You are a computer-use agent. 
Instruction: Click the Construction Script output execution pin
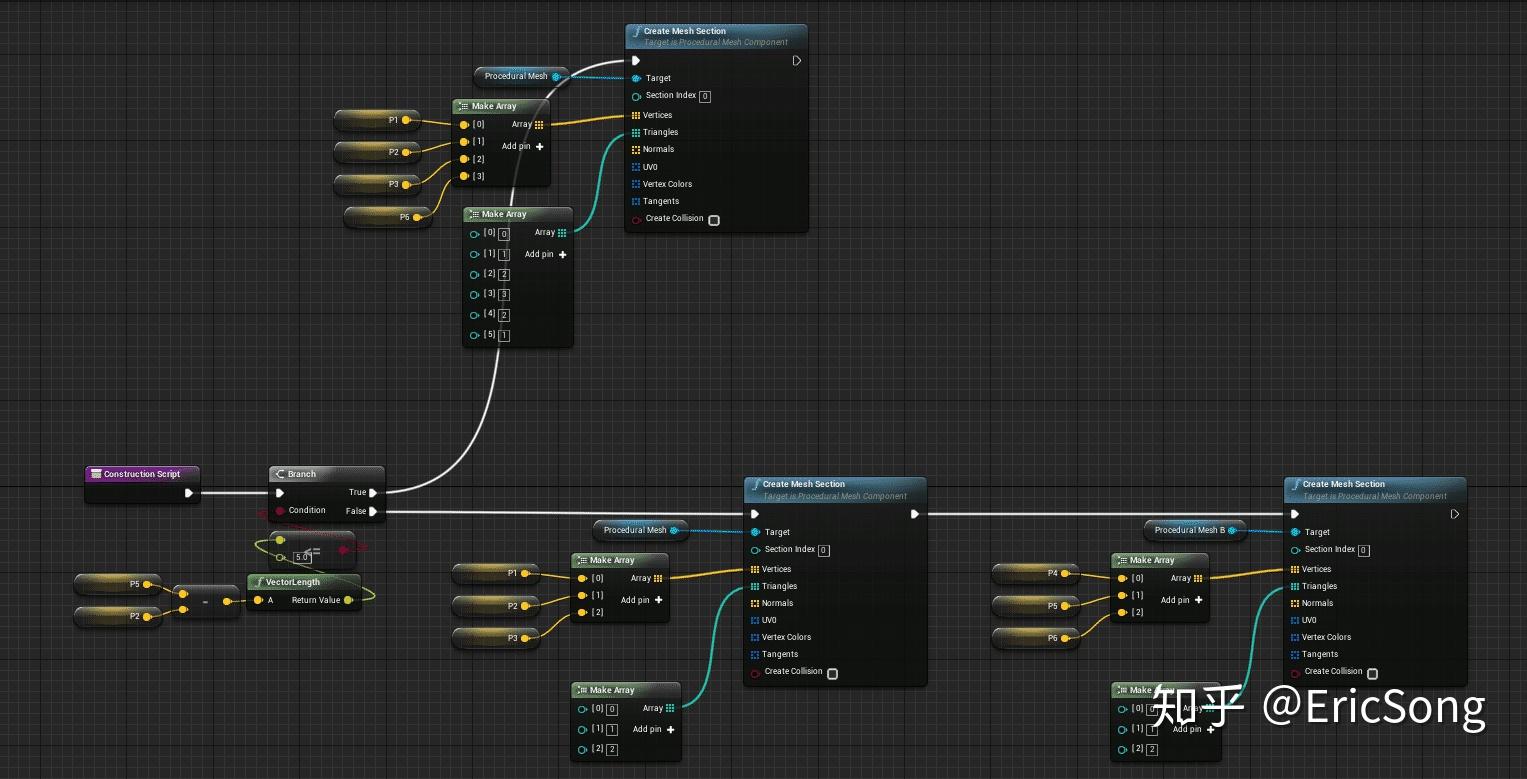point(190,492)
